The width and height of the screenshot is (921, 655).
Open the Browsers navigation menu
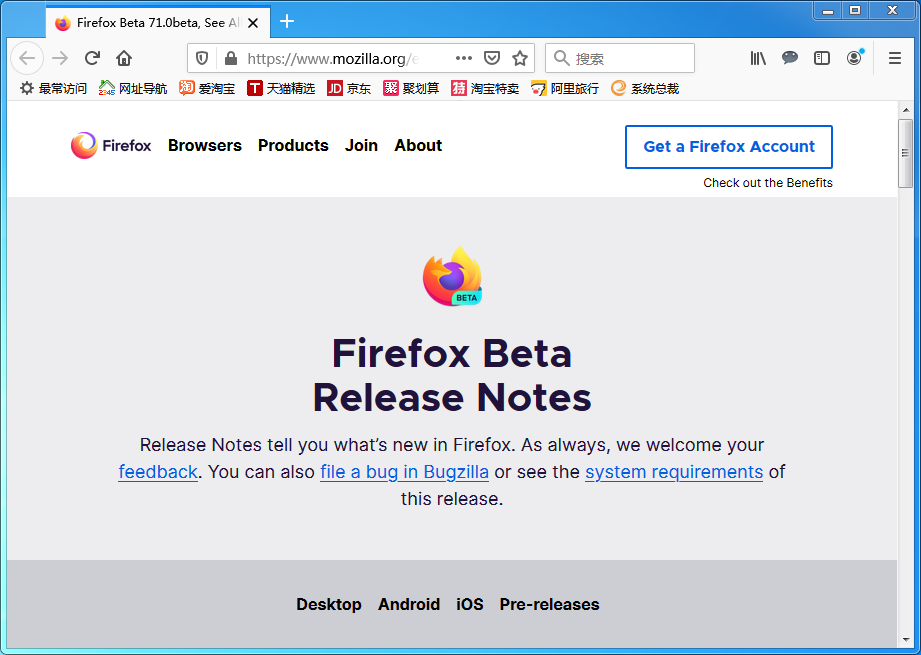[205, 146]
